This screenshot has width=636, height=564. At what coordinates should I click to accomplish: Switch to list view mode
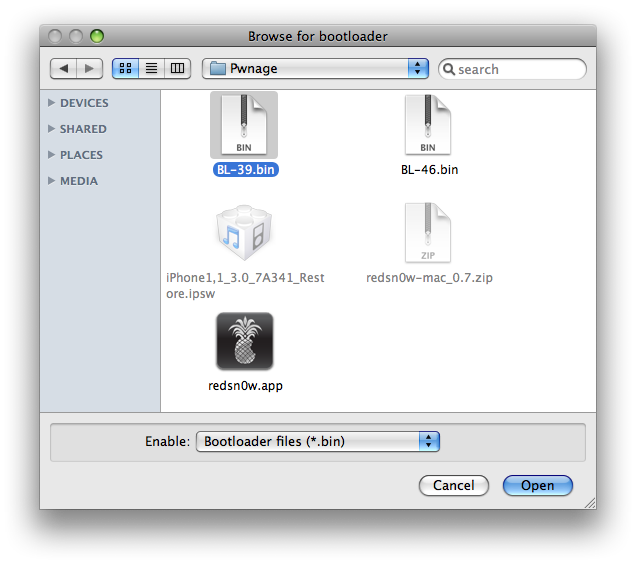(x=151, y=68)
